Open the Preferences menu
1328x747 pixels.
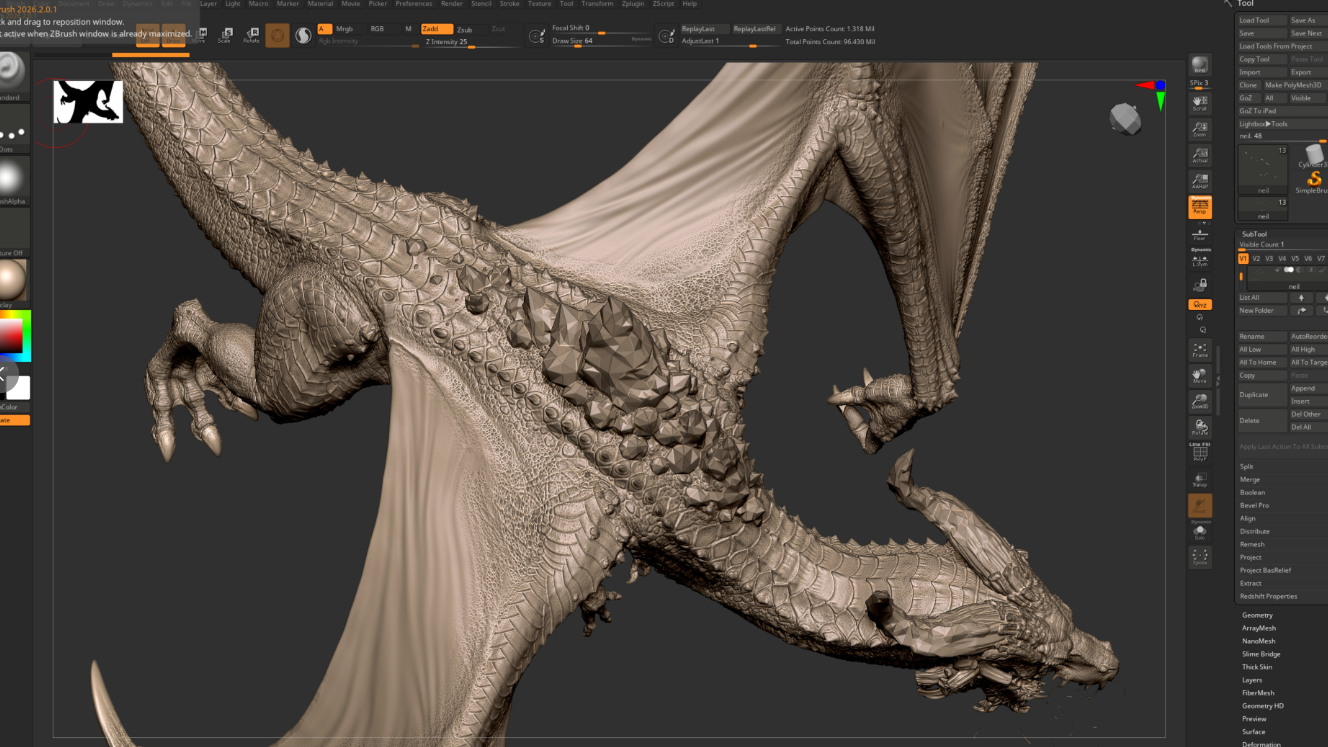click(x=414, y=4)
